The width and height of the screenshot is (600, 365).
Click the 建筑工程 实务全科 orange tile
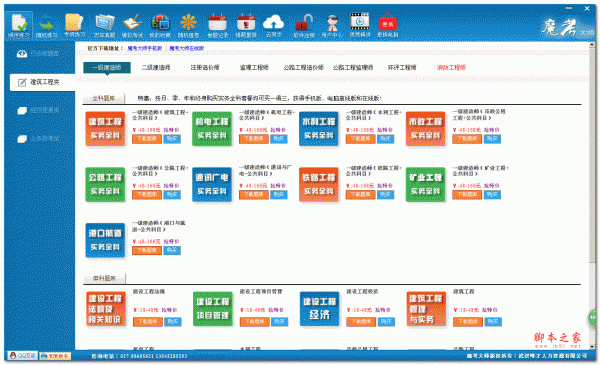(x=105, y=129)
